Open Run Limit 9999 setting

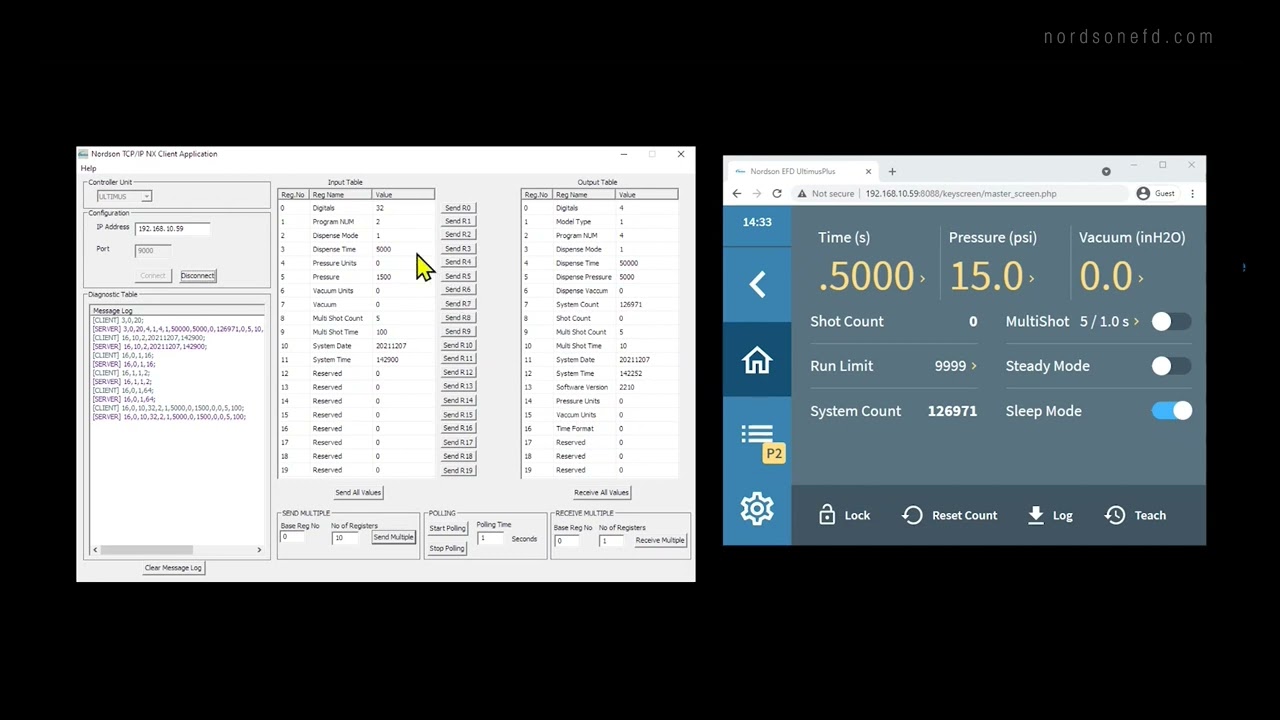pyautogui.click(x=955, y=366)
